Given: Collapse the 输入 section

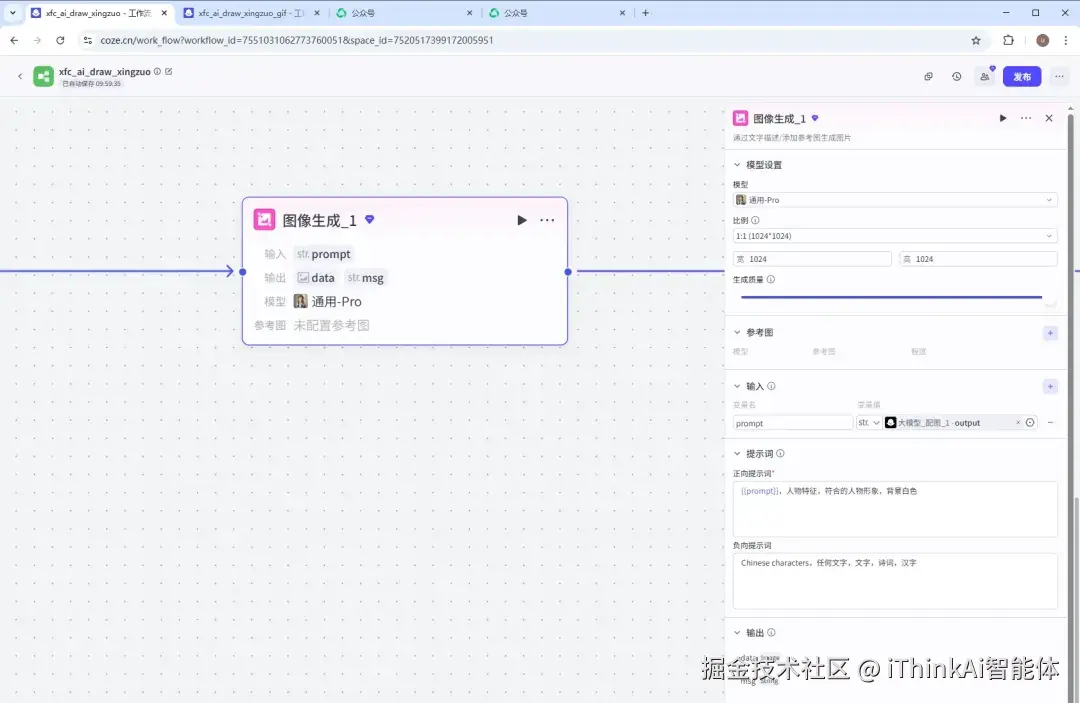Looking at the screenshot, I should (737, 386).
